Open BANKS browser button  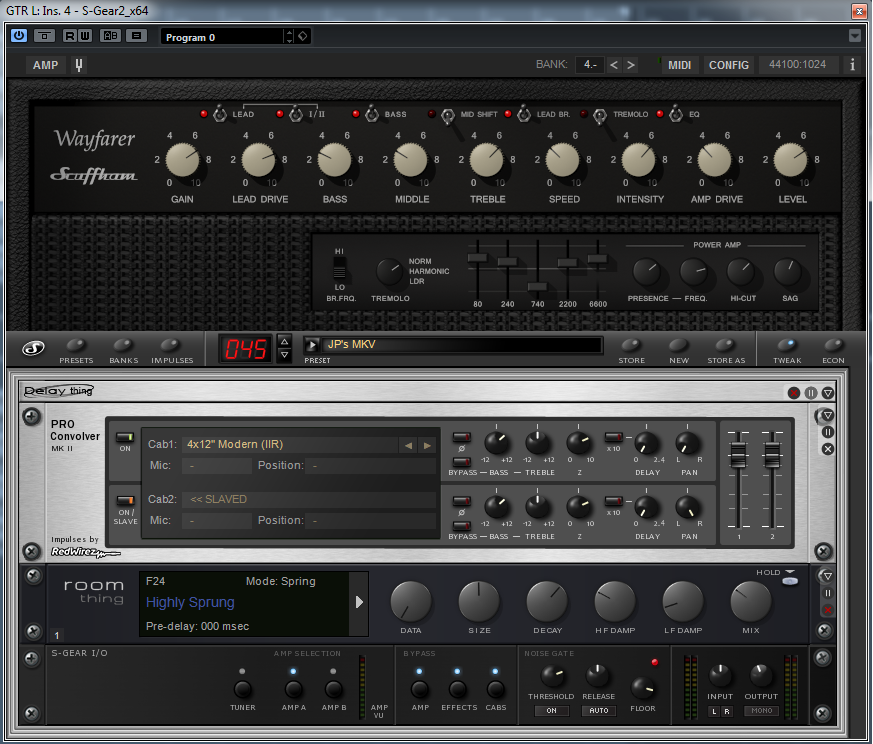[123, 346]
